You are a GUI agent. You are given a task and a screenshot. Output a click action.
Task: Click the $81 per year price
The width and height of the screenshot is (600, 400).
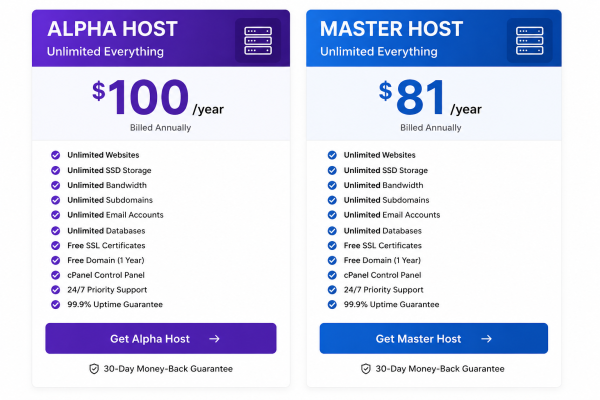click(430, 97)
